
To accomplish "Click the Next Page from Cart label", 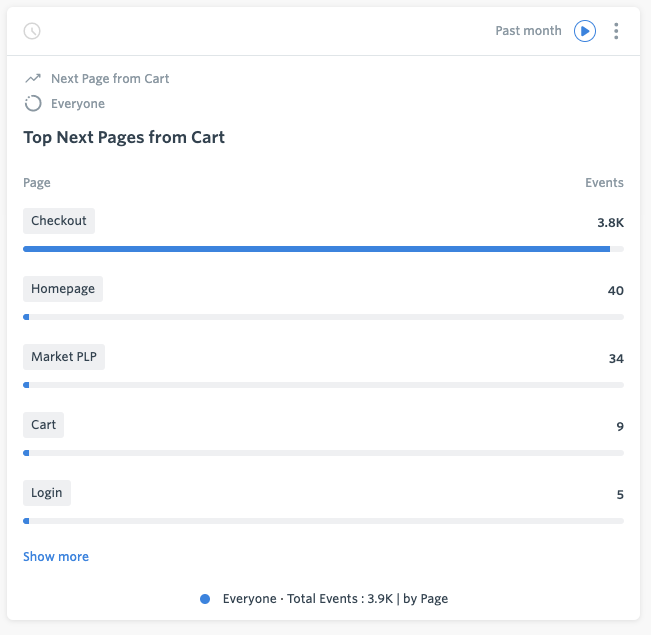I will pos(110,78).
